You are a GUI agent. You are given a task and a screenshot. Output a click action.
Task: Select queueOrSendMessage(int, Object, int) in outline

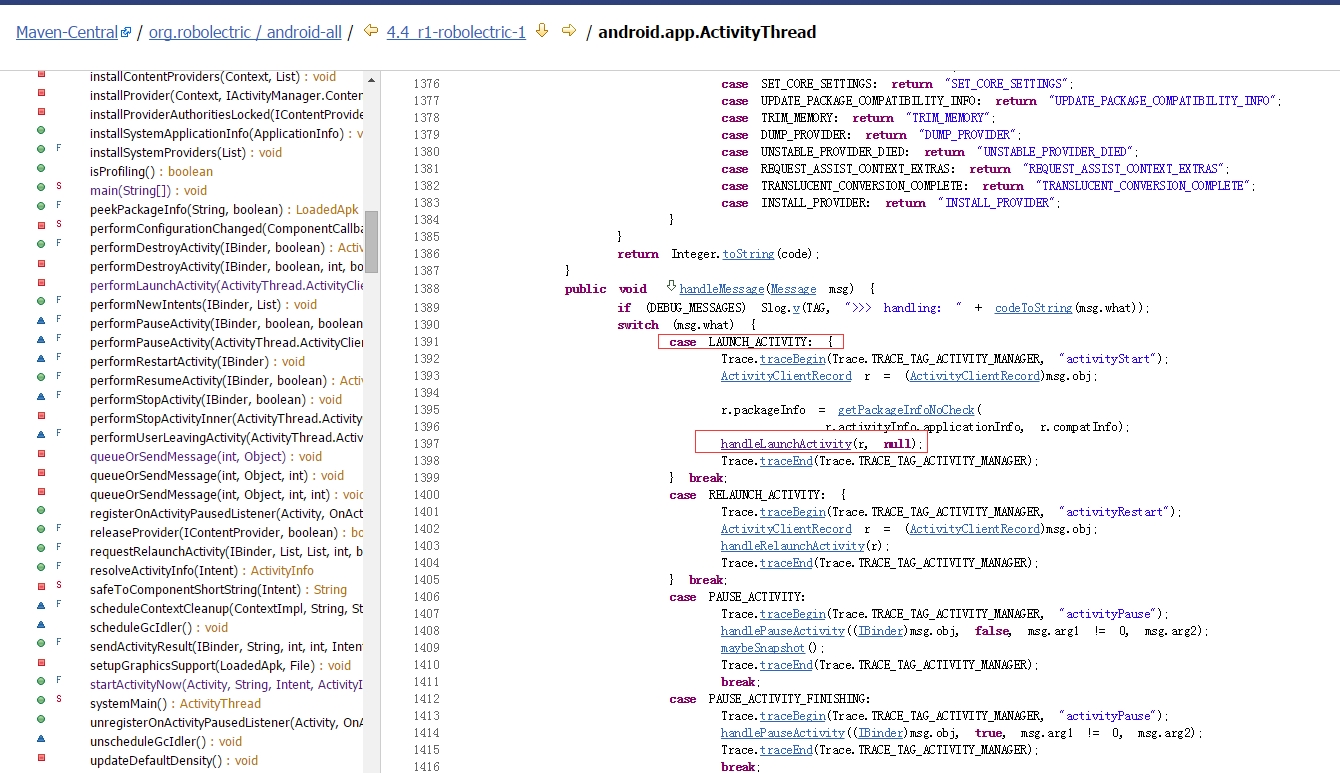(217, 475)
